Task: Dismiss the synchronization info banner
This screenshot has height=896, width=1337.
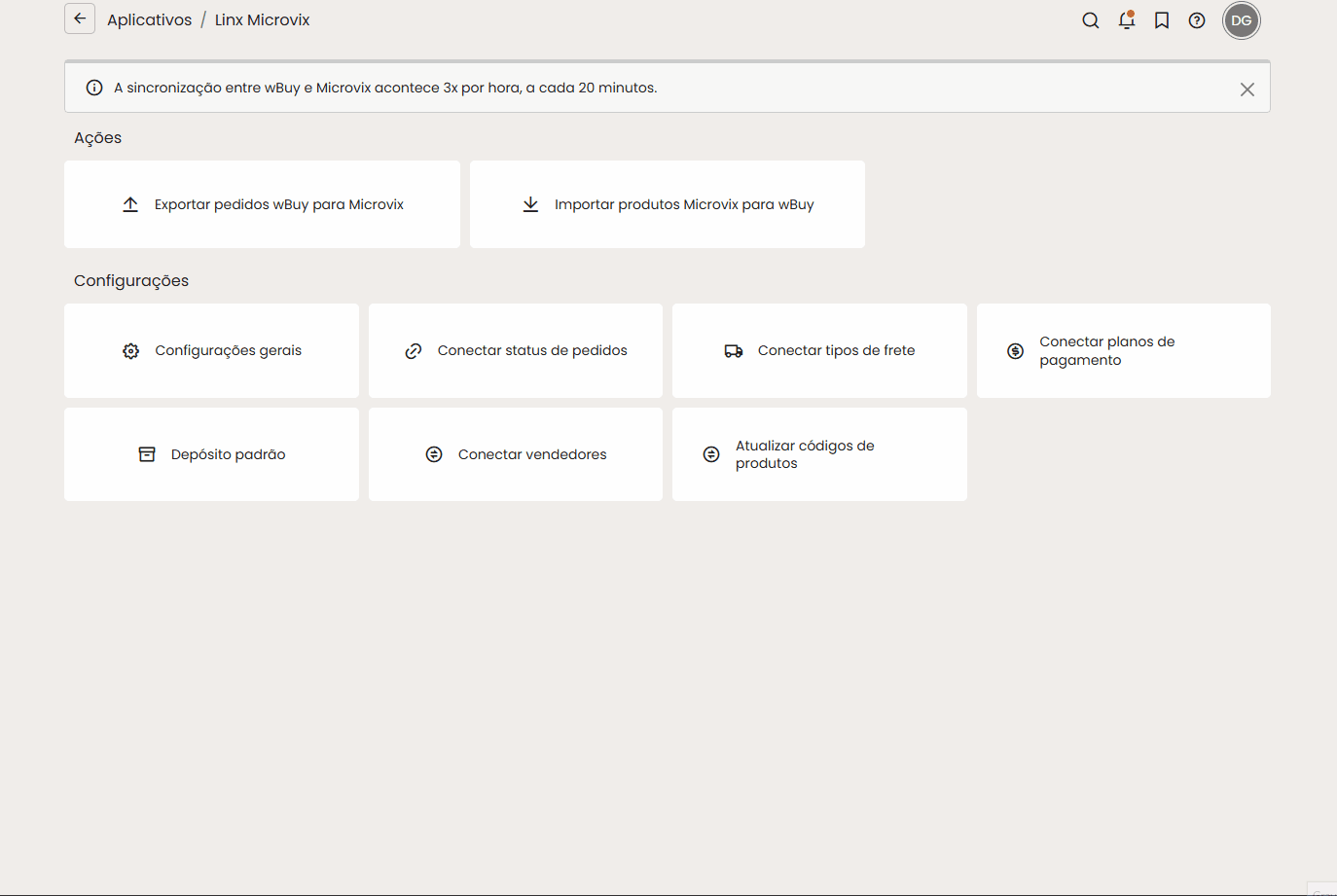Action: [x=1247, y=90]
